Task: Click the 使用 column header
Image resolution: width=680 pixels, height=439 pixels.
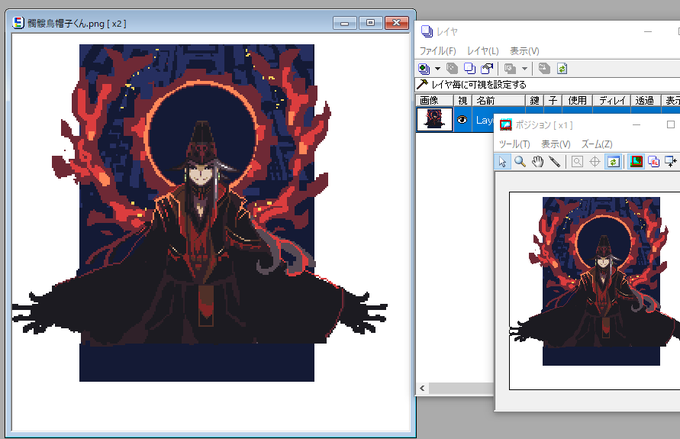Action: (x=577, y=101)
